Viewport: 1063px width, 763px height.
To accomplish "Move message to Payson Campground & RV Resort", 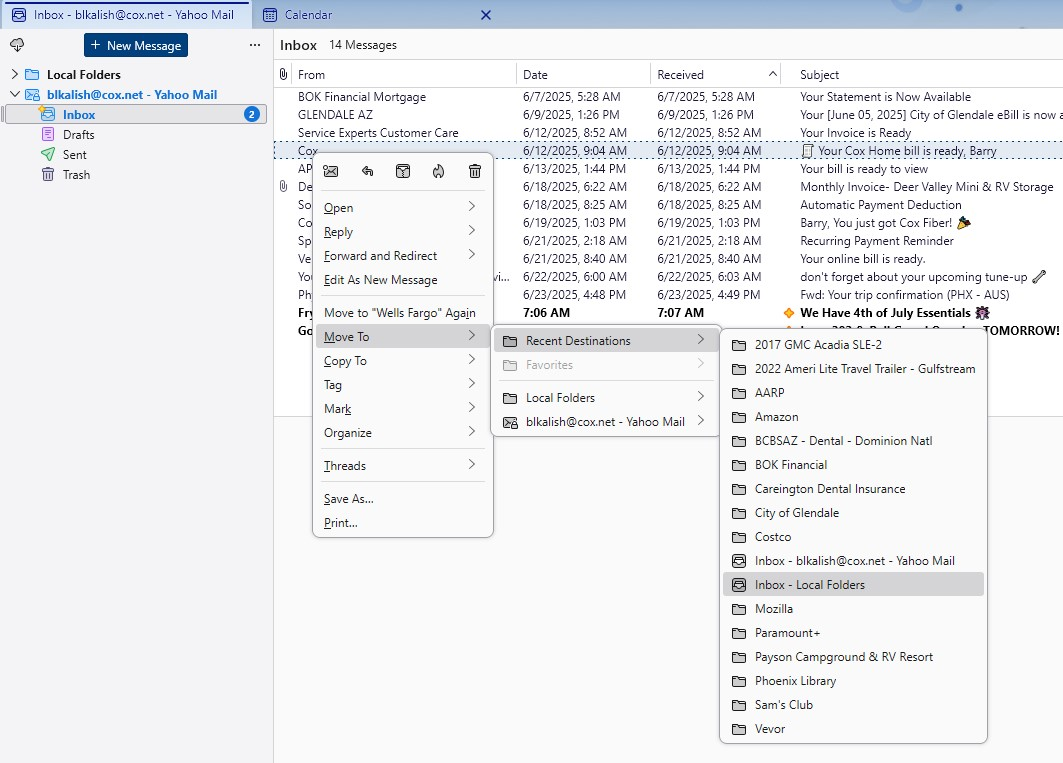I will (x=853, y=657).
